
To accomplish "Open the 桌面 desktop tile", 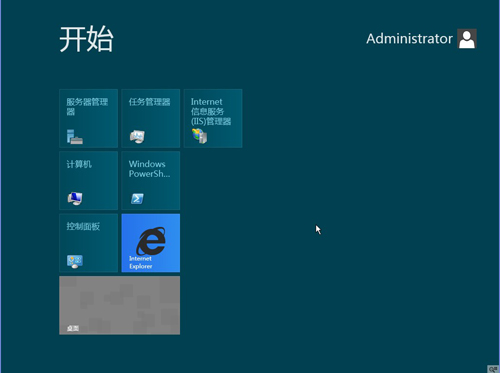I will pos(120,305).
